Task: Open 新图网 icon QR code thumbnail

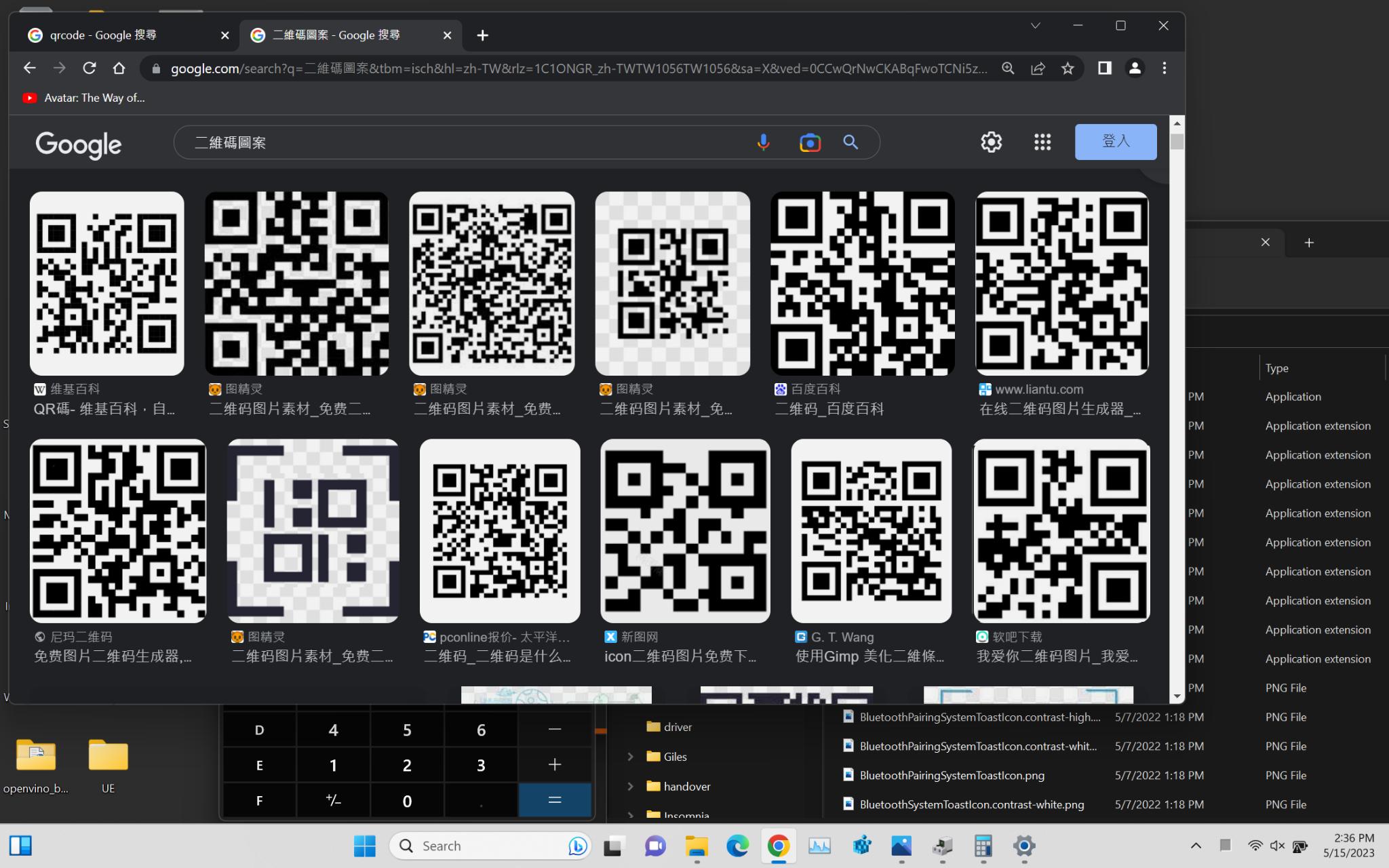Action: point(685,531)
